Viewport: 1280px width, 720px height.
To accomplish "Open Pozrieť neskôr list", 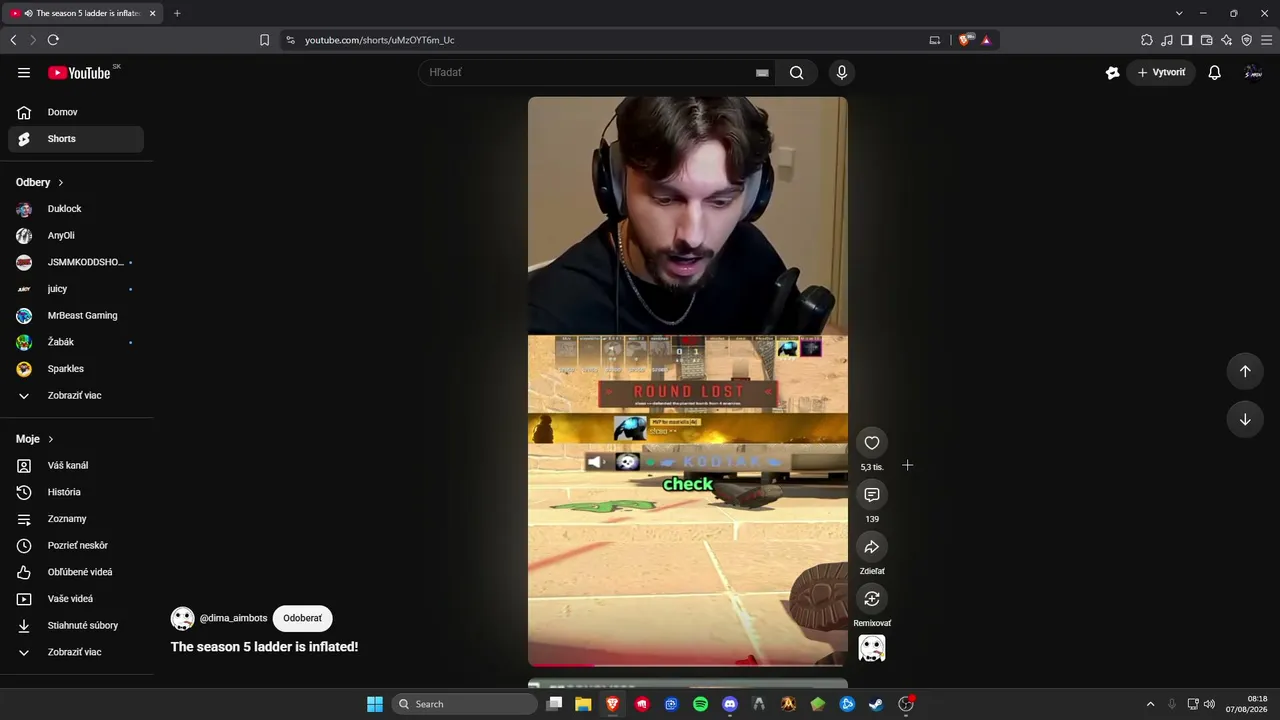I will (76, 545).
